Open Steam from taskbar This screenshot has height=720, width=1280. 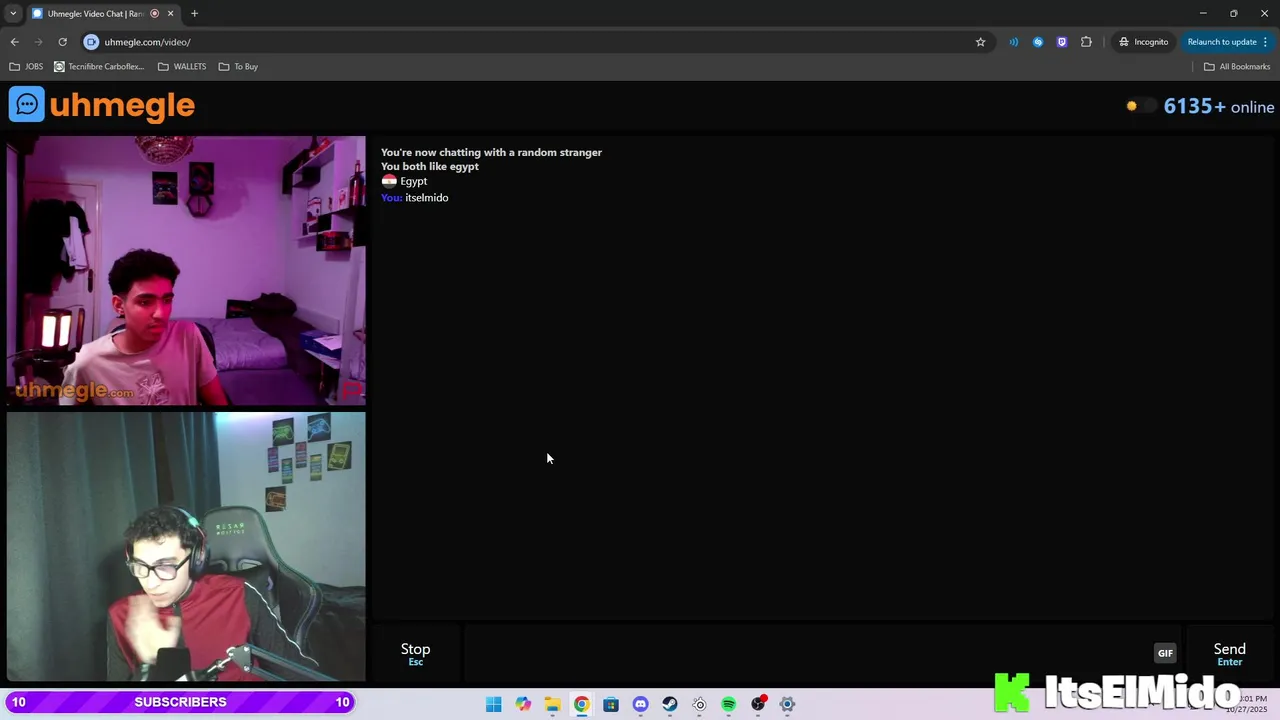tap(670, 704)
